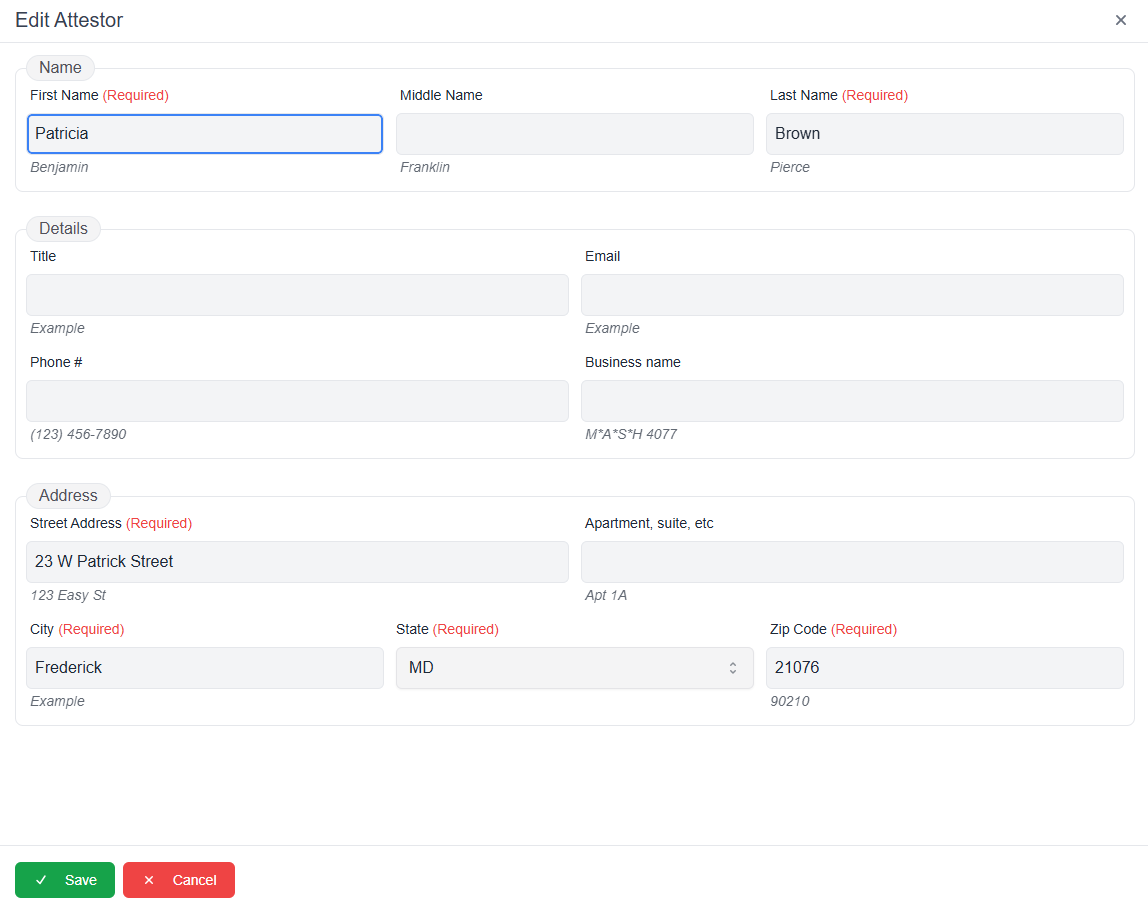
Task: Click the Edit Attestor heading
Action: 69,20
